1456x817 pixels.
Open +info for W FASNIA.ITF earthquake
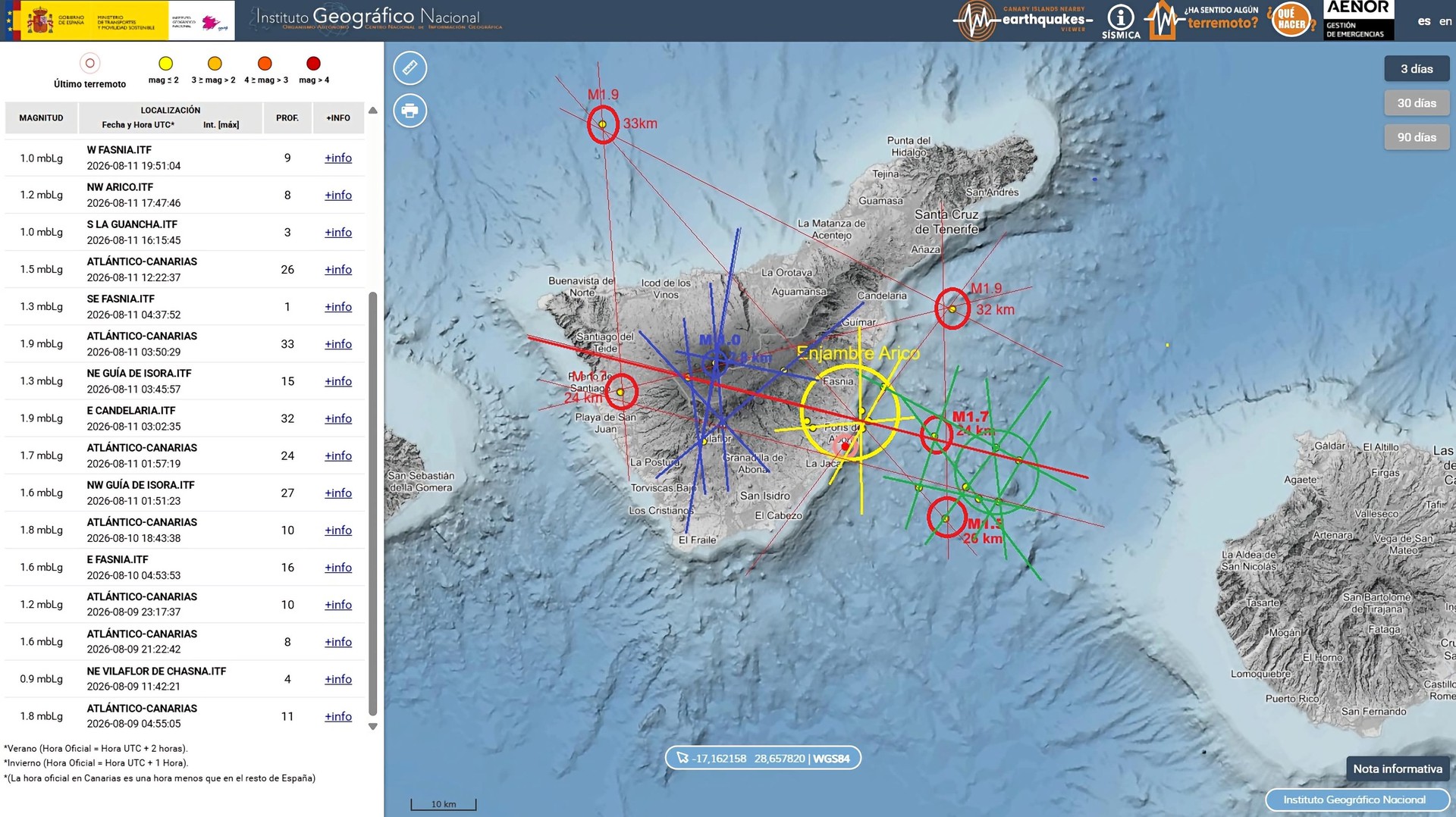[x=338, y=158]
